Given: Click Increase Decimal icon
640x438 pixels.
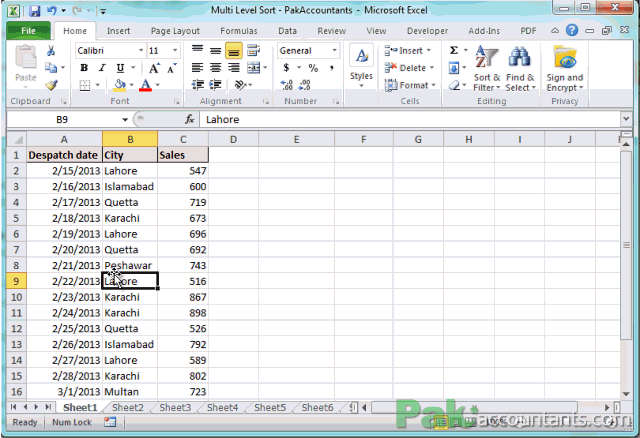Looking at the screenshot, I should [287, 85].
